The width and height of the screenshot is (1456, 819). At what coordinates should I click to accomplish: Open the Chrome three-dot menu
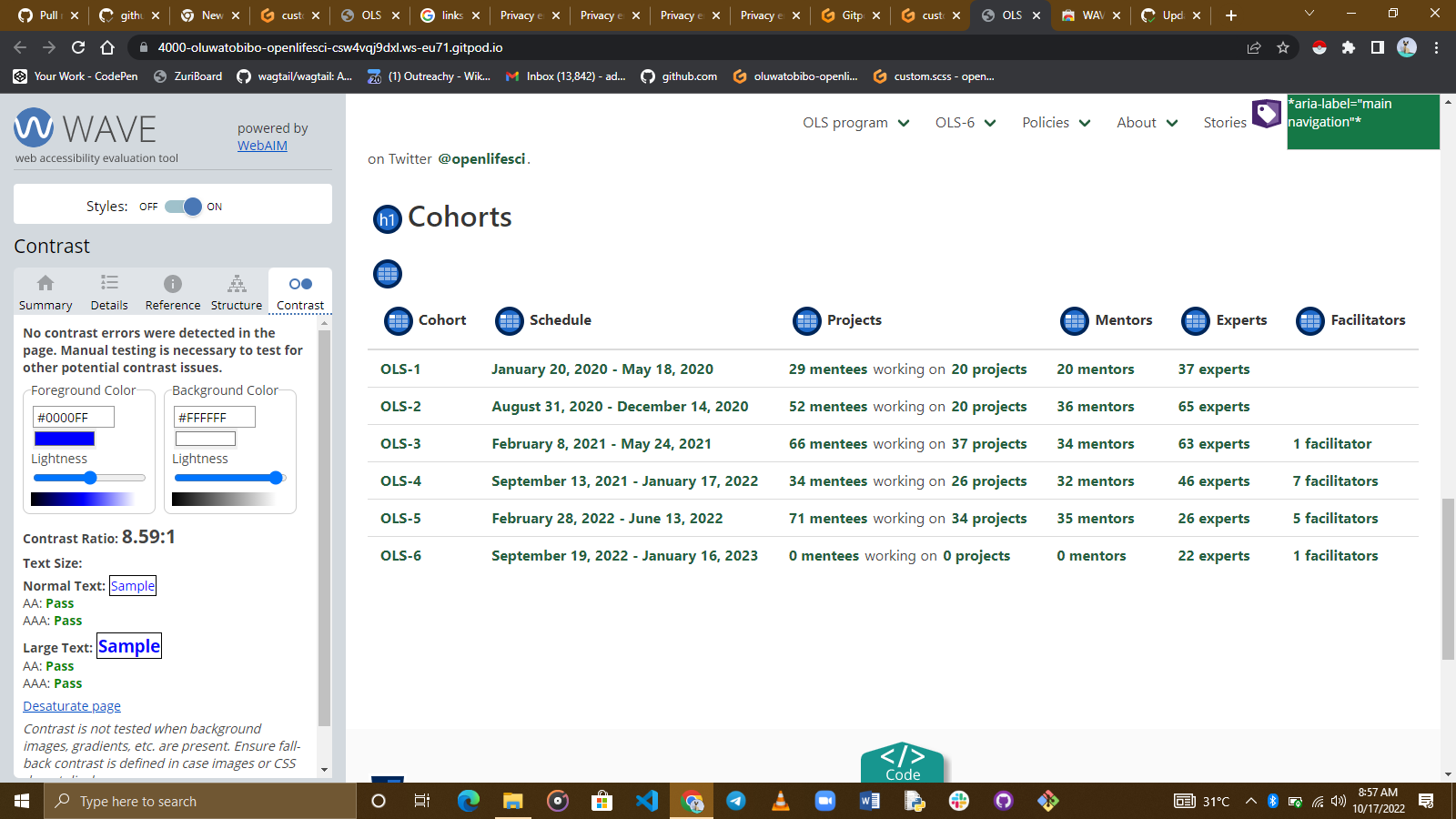pos(1436,47)
